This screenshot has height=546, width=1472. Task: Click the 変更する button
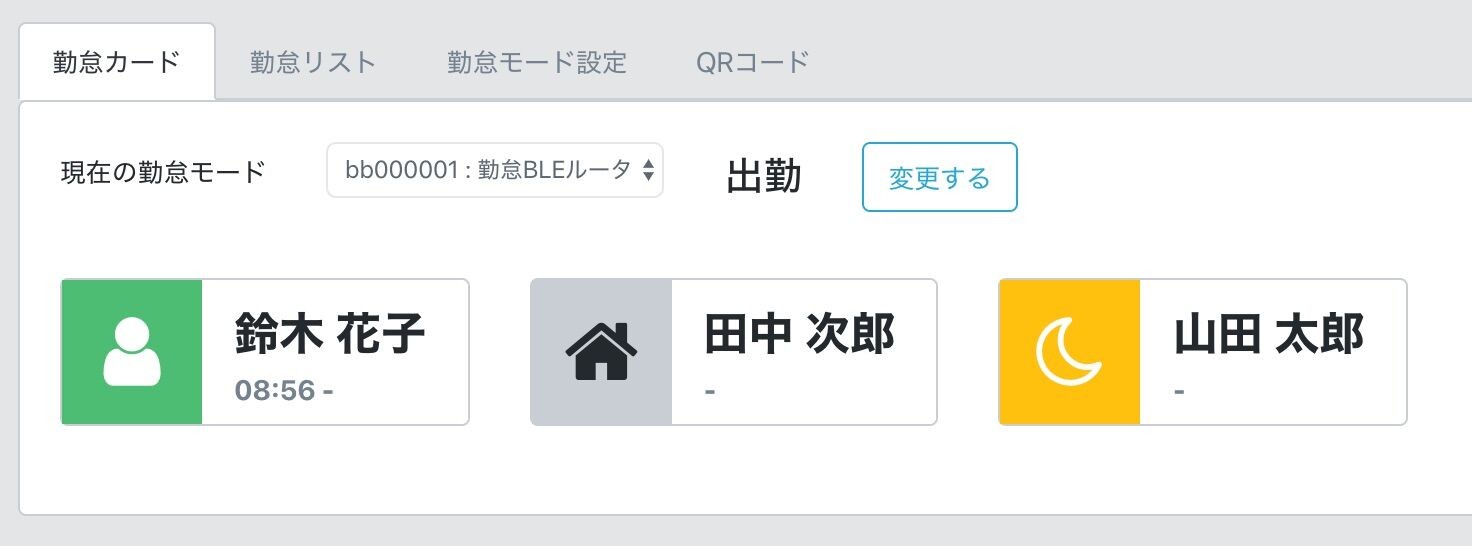(940, 177)
